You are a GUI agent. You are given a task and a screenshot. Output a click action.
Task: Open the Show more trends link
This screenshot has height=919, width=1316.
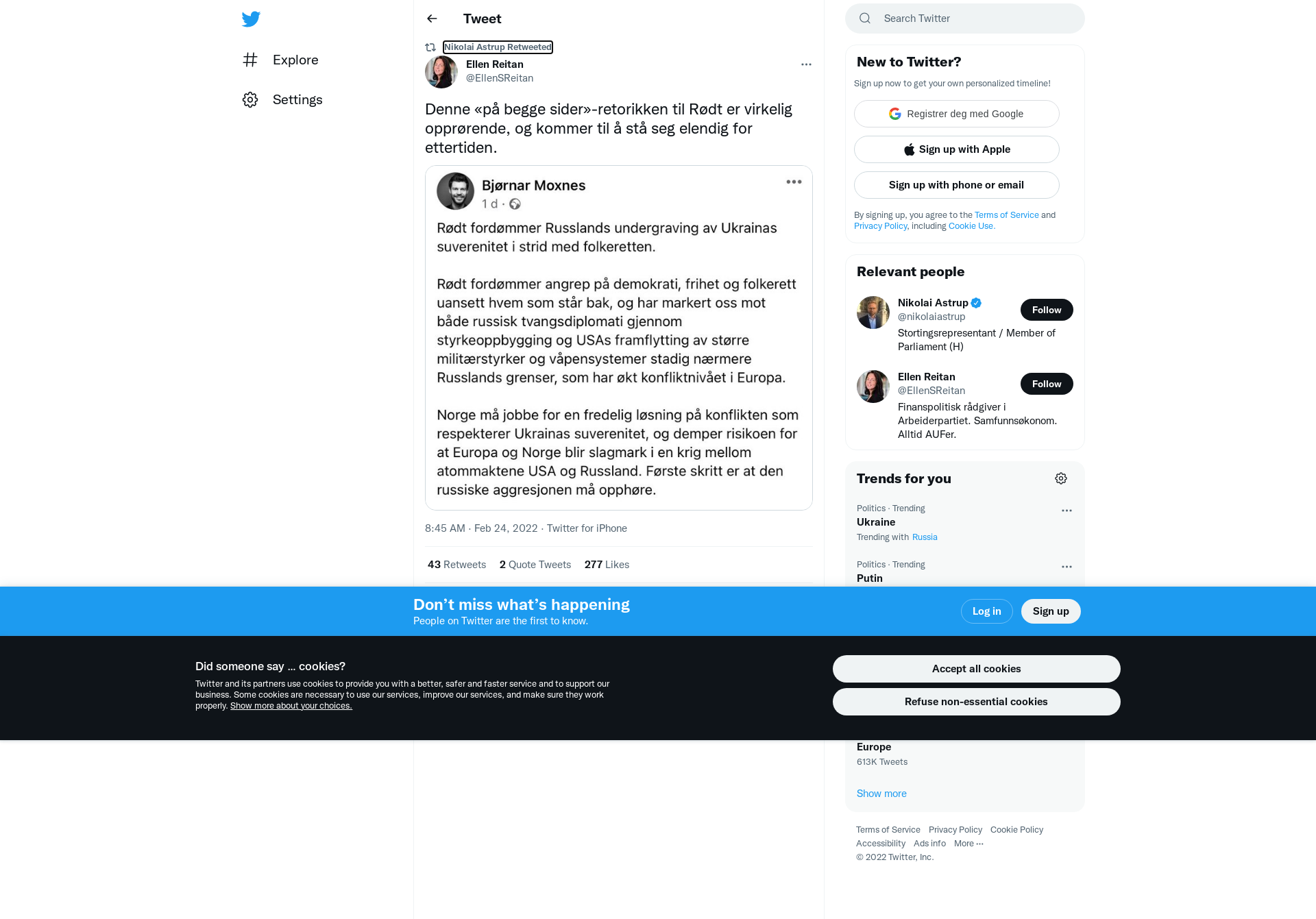pos(881,794)
